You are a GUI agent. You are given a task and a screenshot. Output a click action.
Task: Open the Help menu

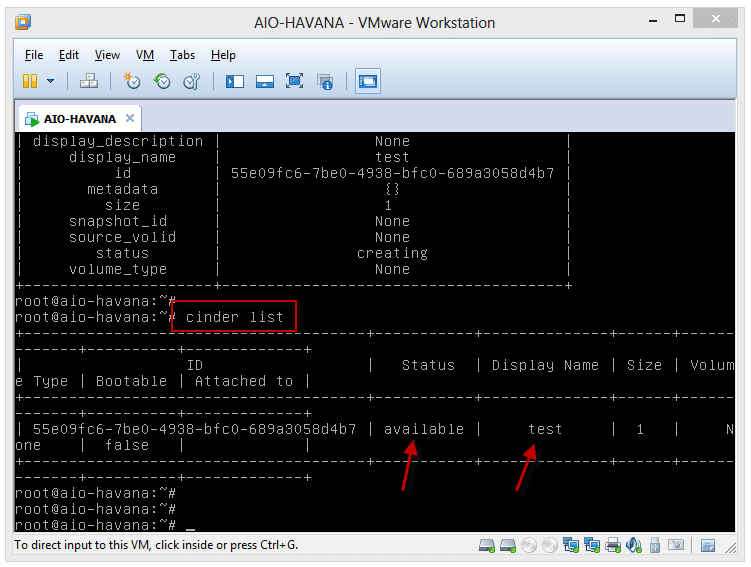pos(223,55)
